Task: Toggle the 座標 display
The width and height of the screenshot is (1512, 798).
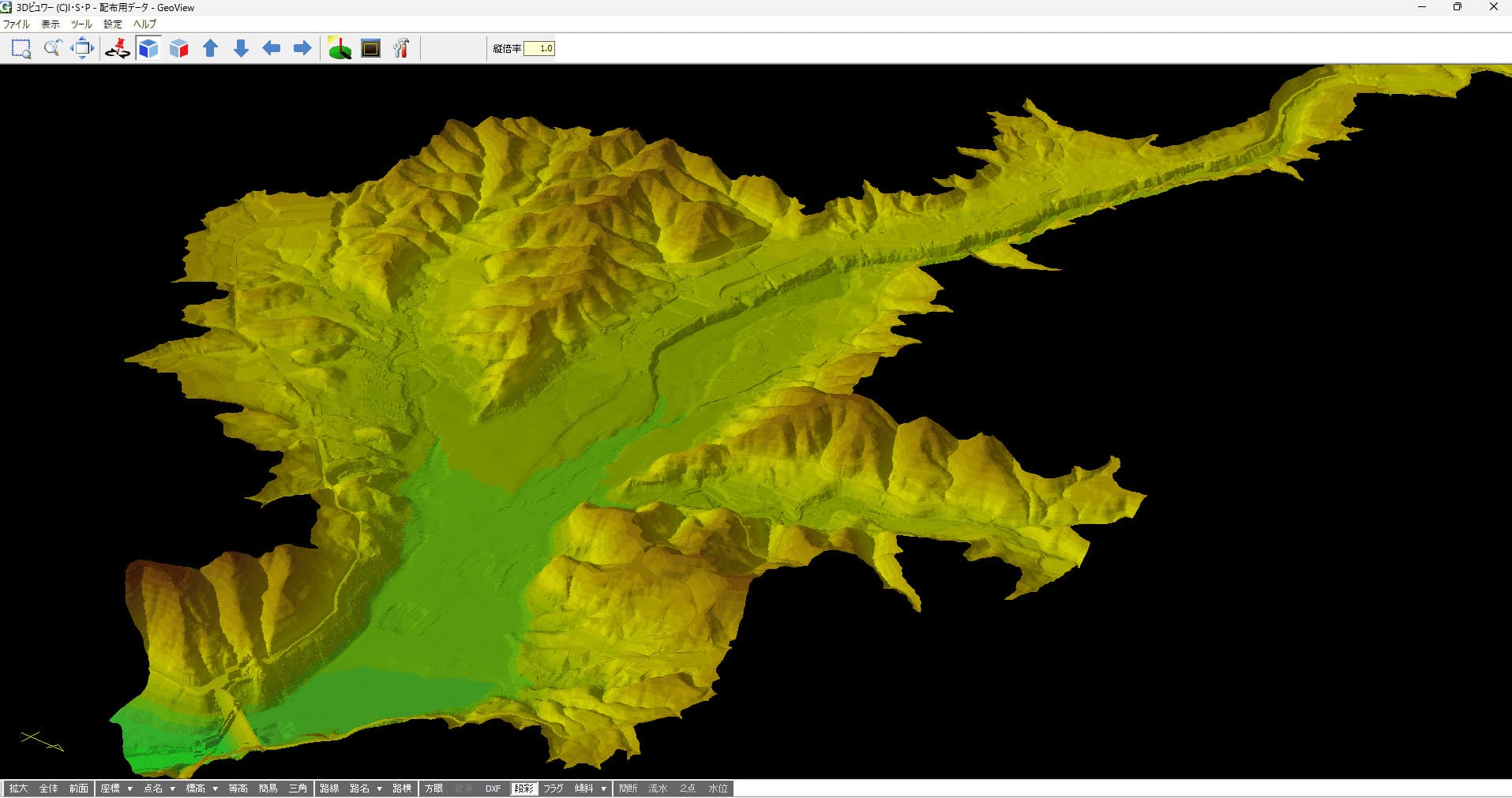Action: (x=110, y=789)
